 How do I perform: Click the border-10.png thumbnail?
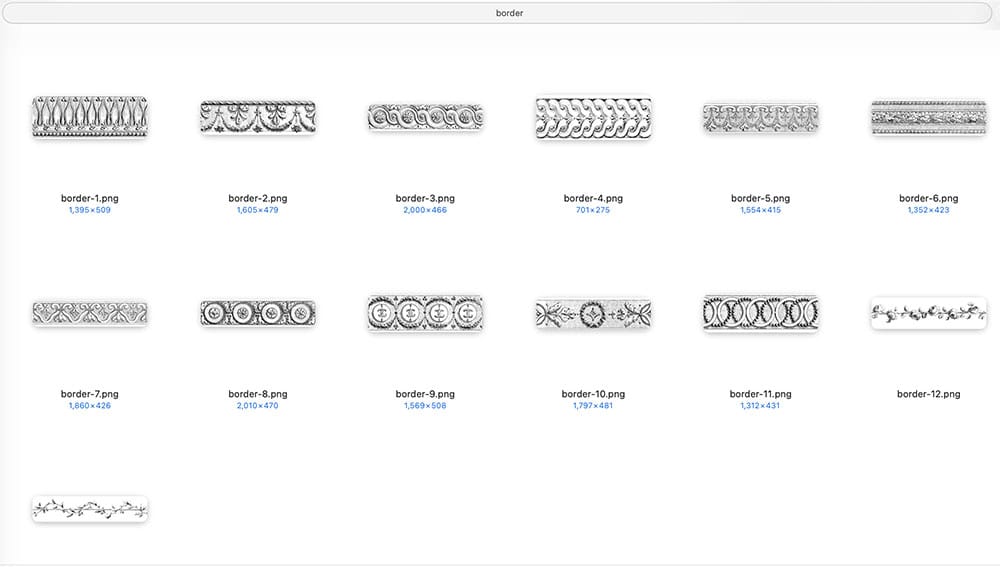pos(593,313)
